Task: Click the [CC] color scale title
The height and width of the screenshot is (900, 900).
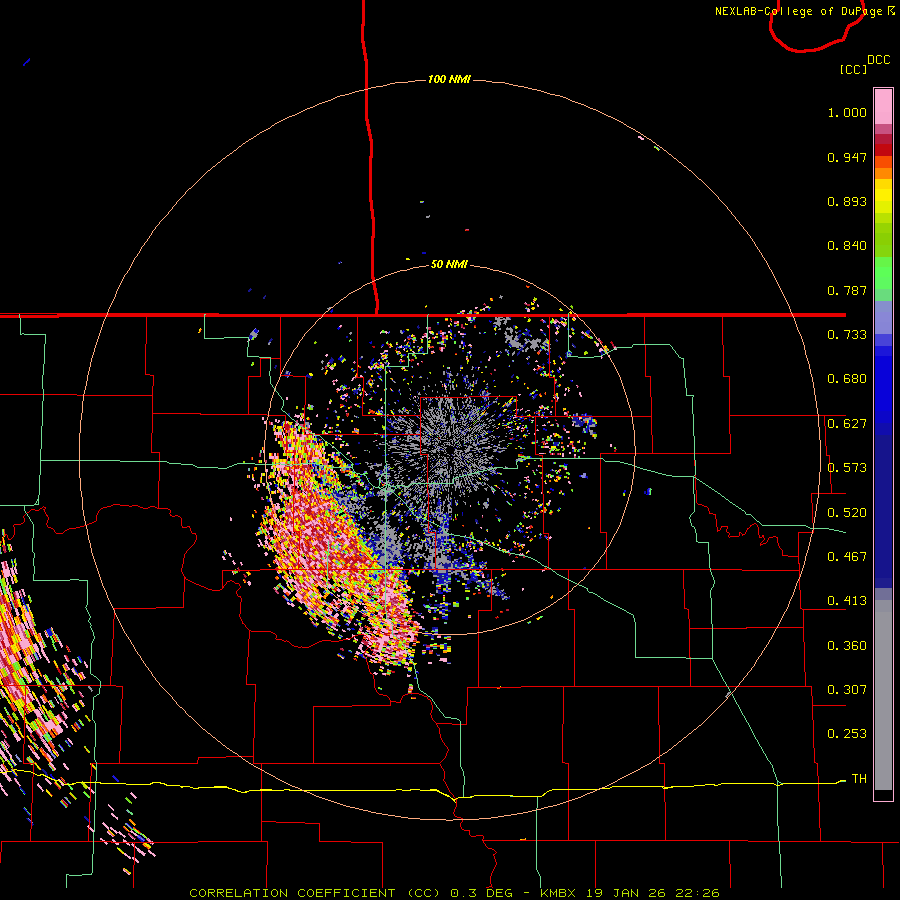Action: tap(853, 69)
